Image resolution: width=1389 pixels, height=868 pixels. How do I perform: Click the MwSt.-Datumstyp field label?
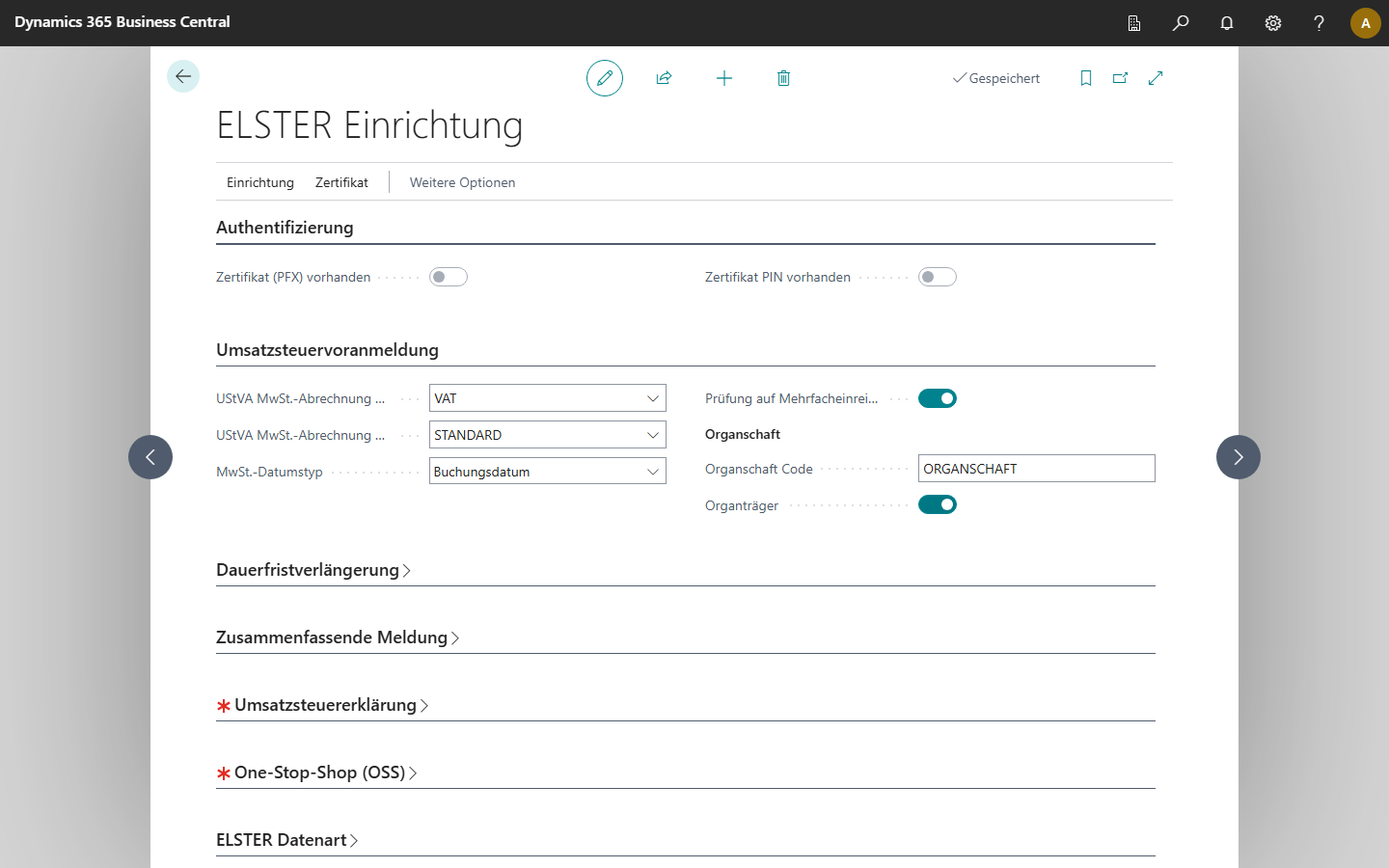coord(269,472)
